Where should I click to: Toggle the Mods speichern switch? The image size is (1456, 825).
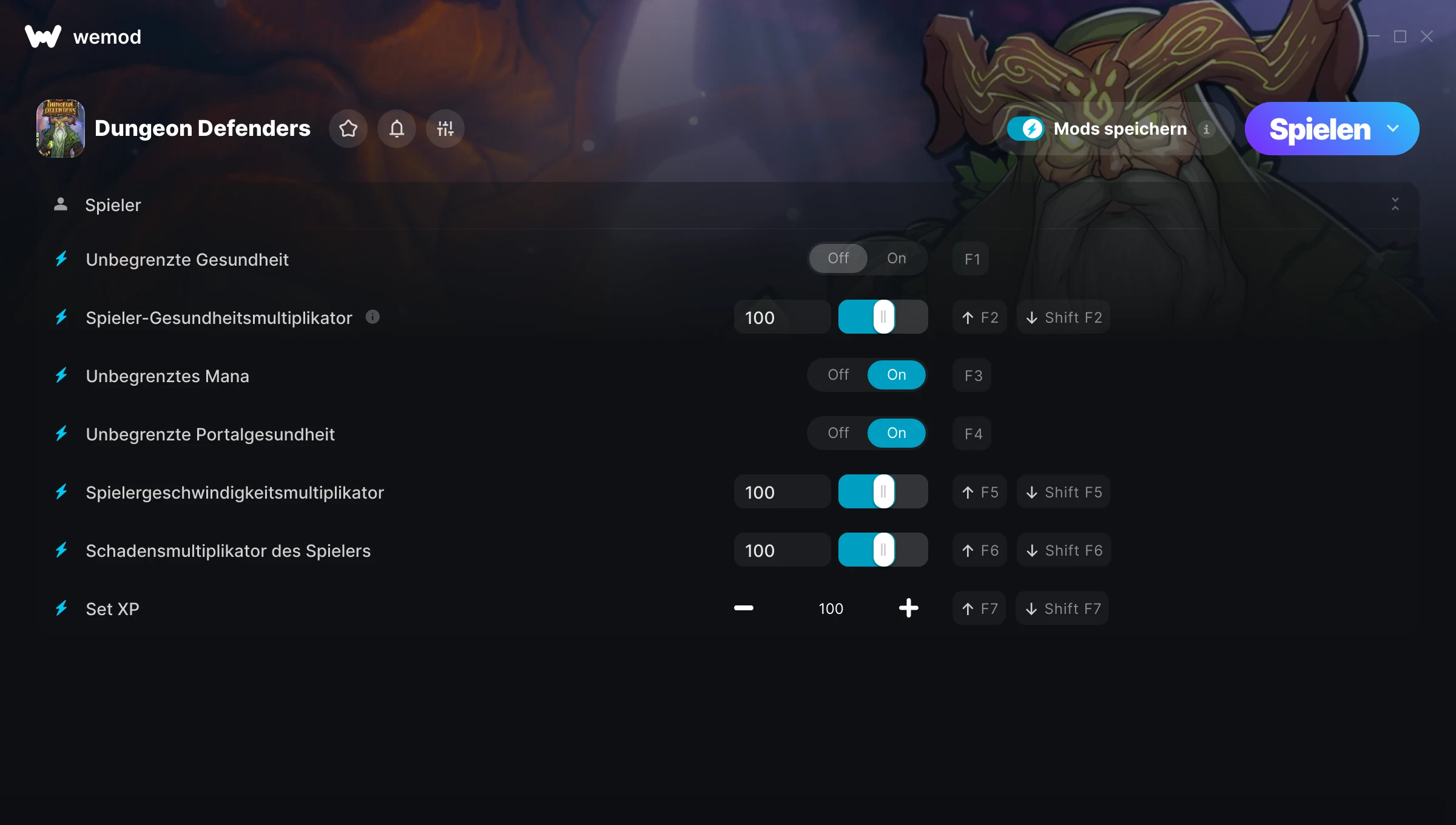click(1025, 129)
